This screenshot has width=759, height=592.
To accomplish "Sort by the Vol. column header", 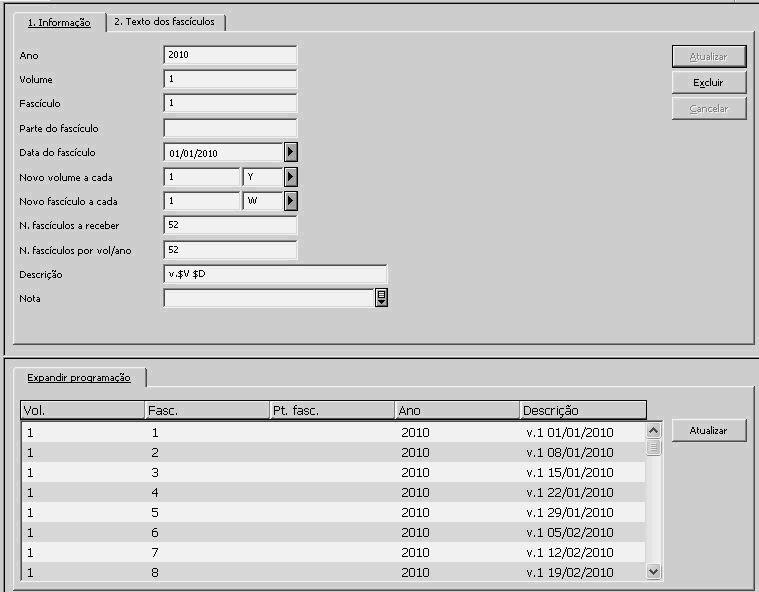I will [82, 410].
